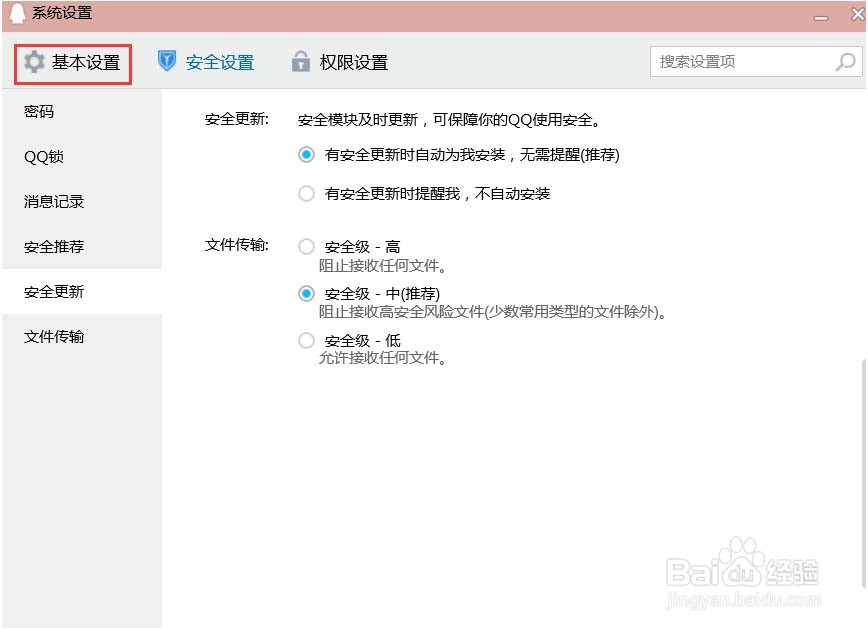
Task: Set file transfer security level to 中(推荐)
Action: pos(306,293)
